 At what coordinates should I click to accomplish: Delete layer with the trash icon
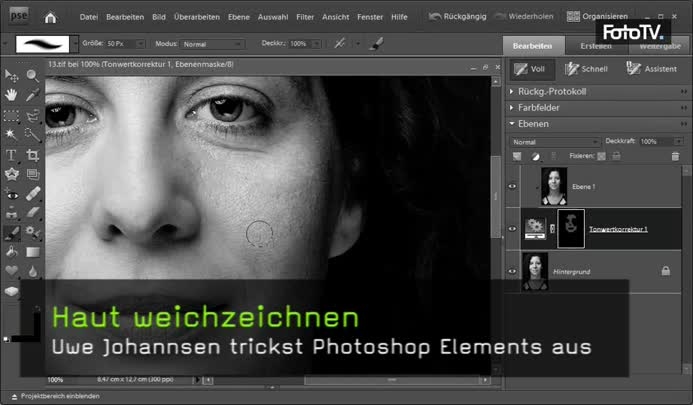tap(675, 156)
